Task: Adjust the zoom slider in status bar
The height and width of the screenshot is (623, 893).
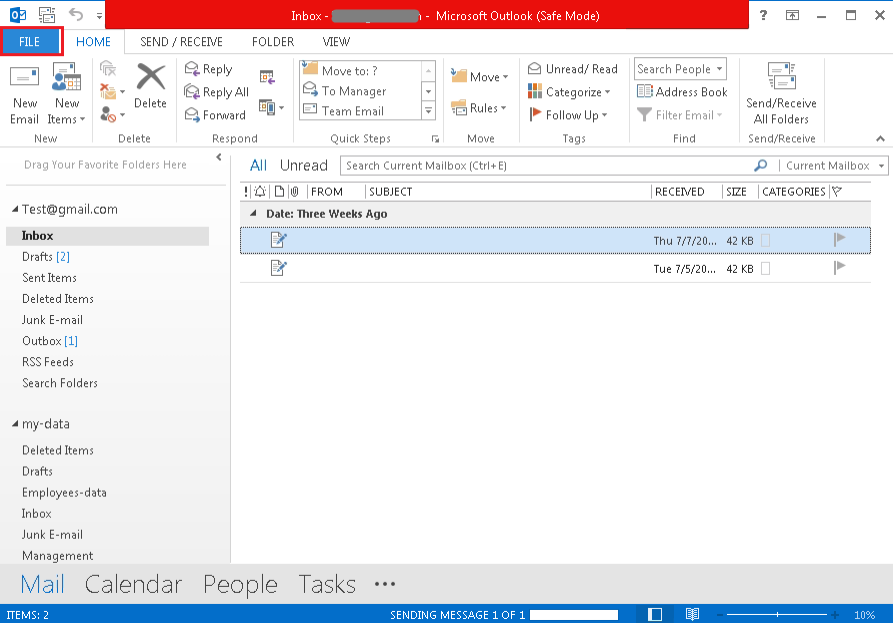Action: 777,615
